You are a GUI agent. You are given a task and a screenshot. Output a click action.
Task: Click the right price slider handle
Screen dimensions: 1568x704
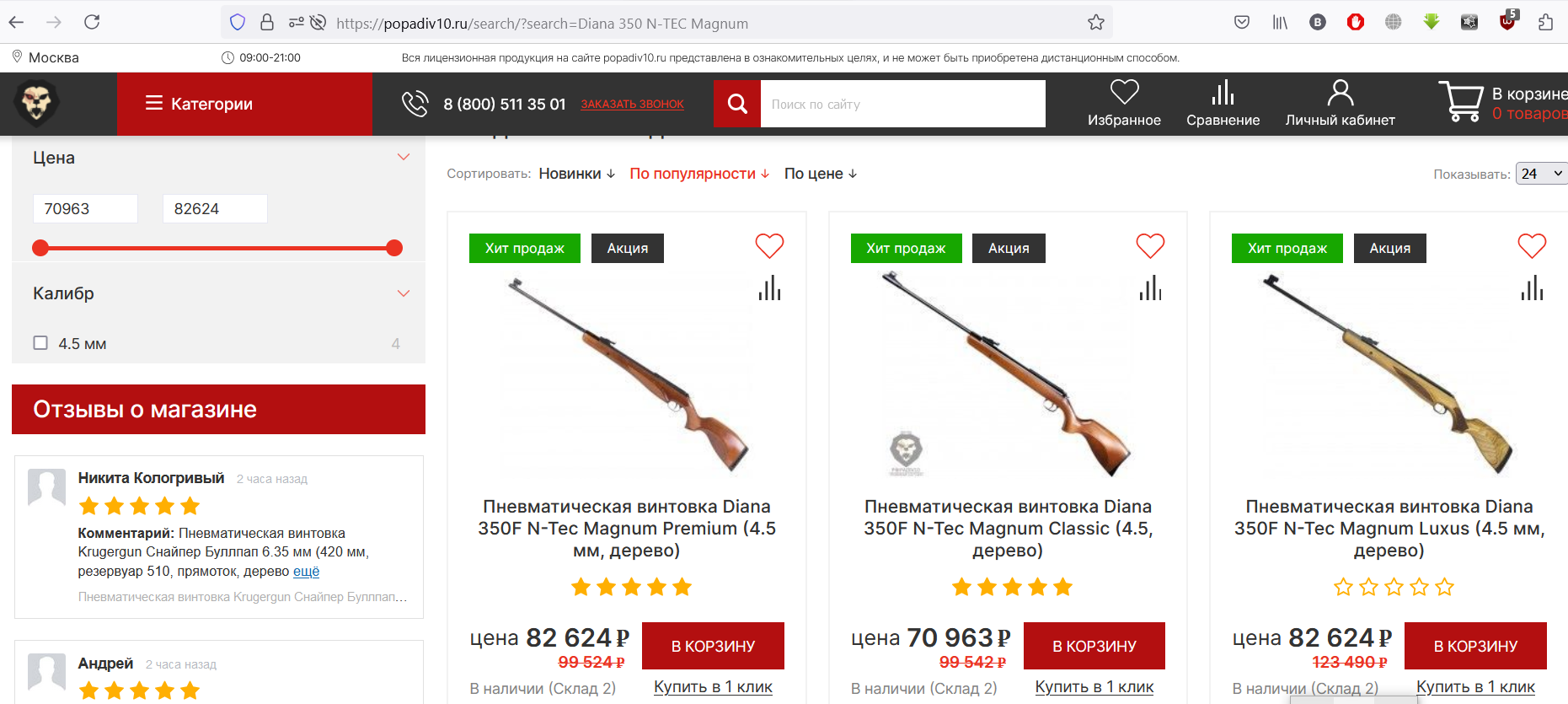point(394,248)
